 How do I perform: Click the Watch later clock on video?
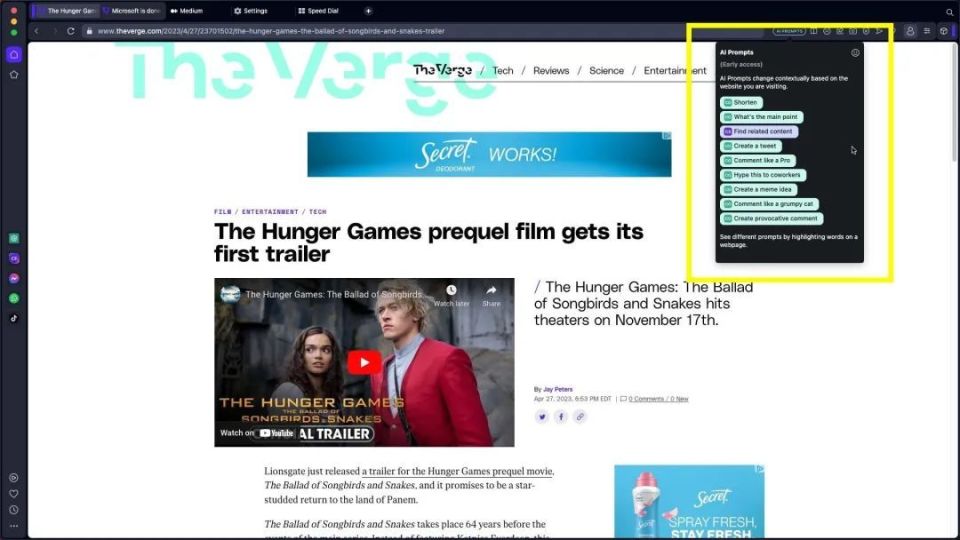[x=451, y=295]
